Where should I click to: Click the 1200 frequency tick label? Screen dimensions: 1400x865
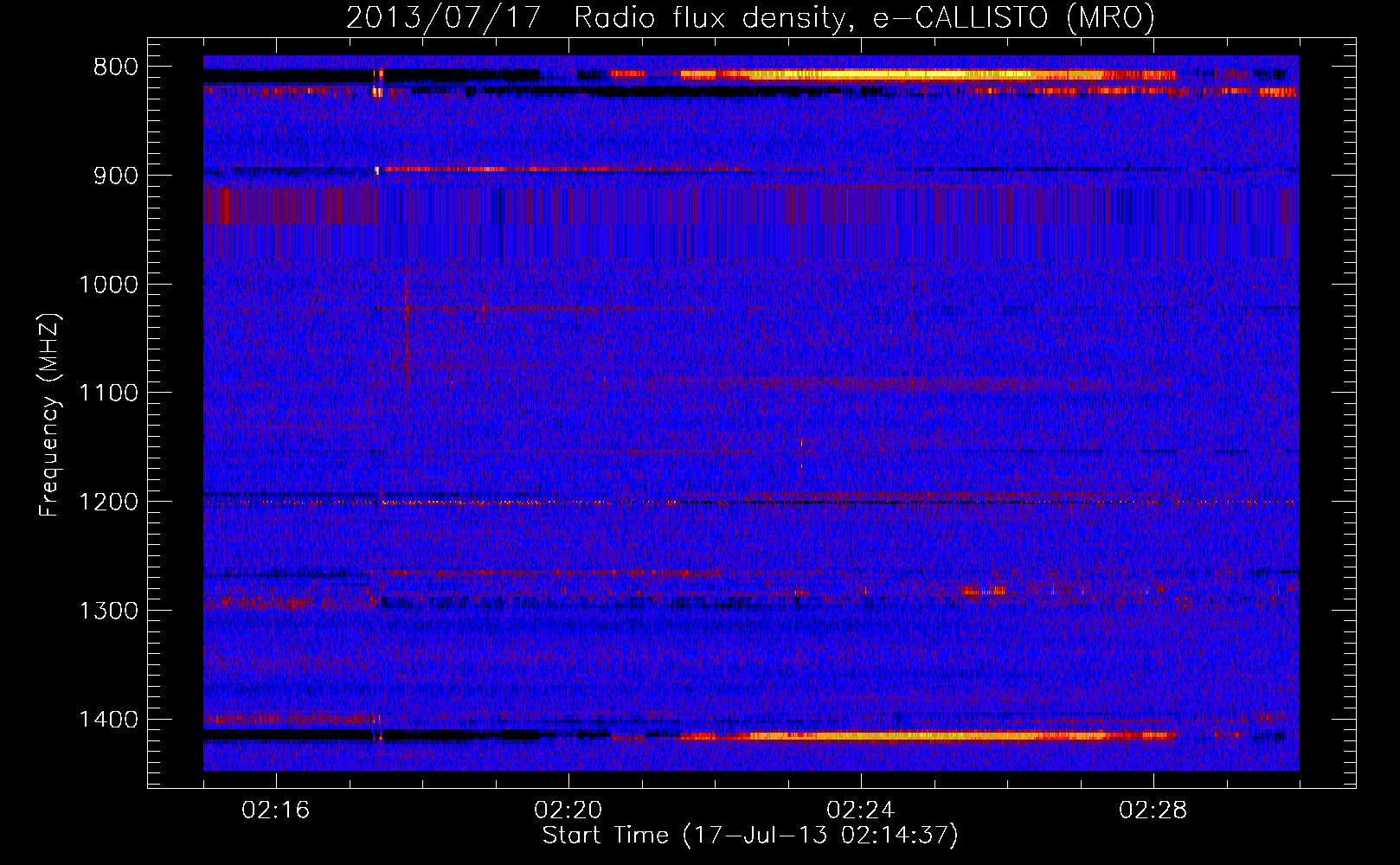click(108, 502)
